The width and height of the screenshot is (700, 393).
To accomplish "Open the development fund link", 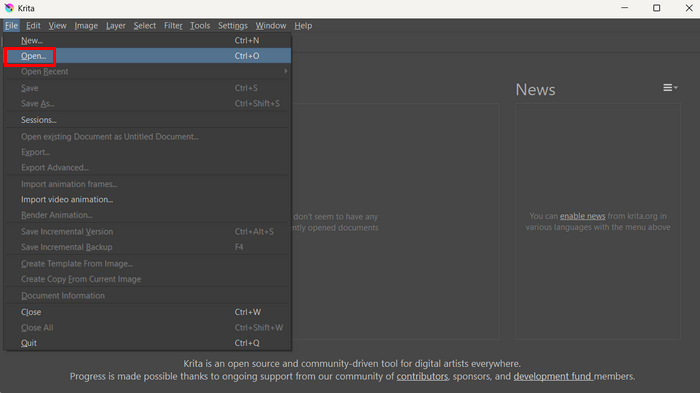I will click(x=553, y=376).
